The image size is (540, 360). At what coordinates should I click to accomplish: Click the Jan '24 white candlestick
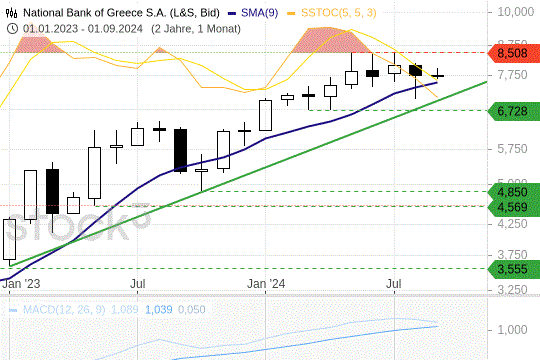point(266,115)
